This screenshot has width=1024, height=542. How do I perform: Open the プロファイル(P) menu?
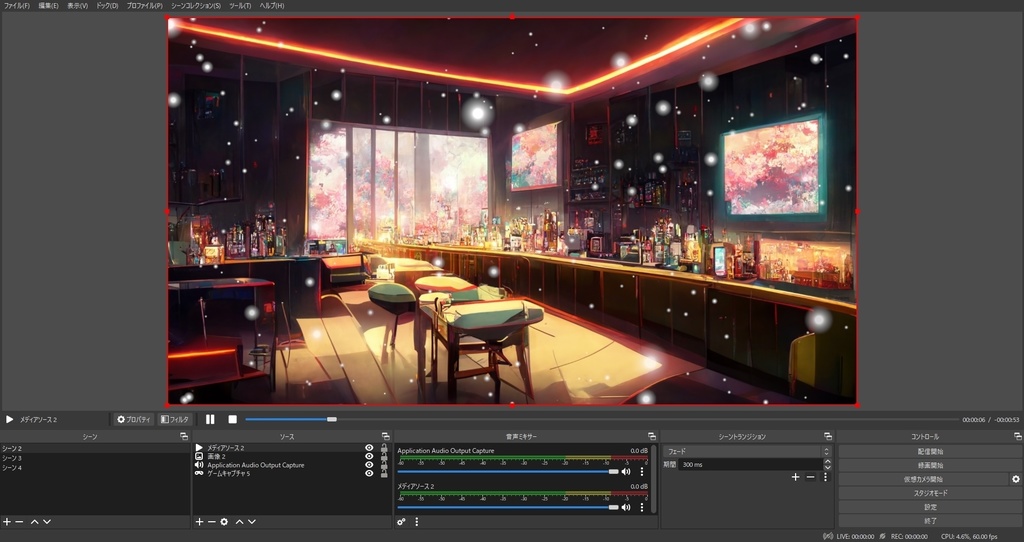[144, 5]
